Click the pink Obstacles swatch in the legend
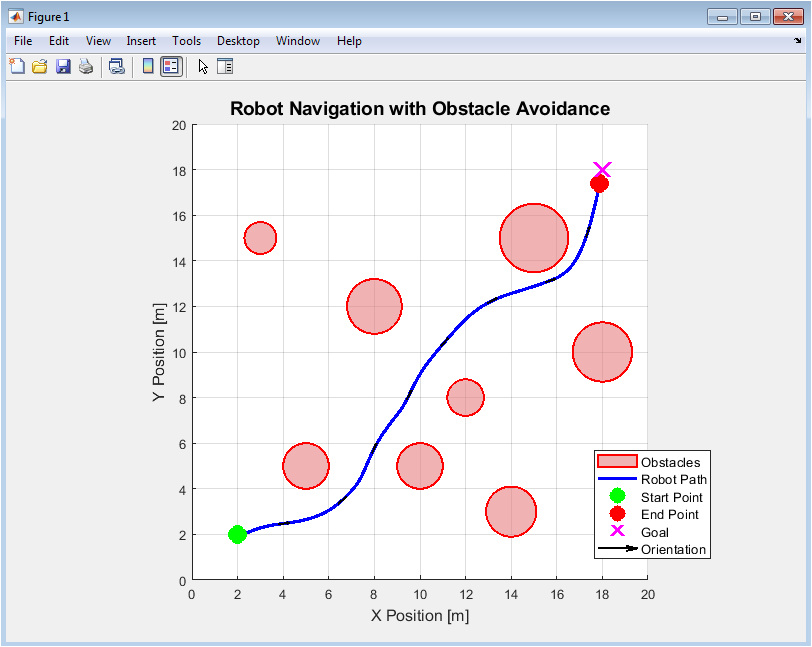This screenshot has width=812, height=647. (x=617, y=461)
